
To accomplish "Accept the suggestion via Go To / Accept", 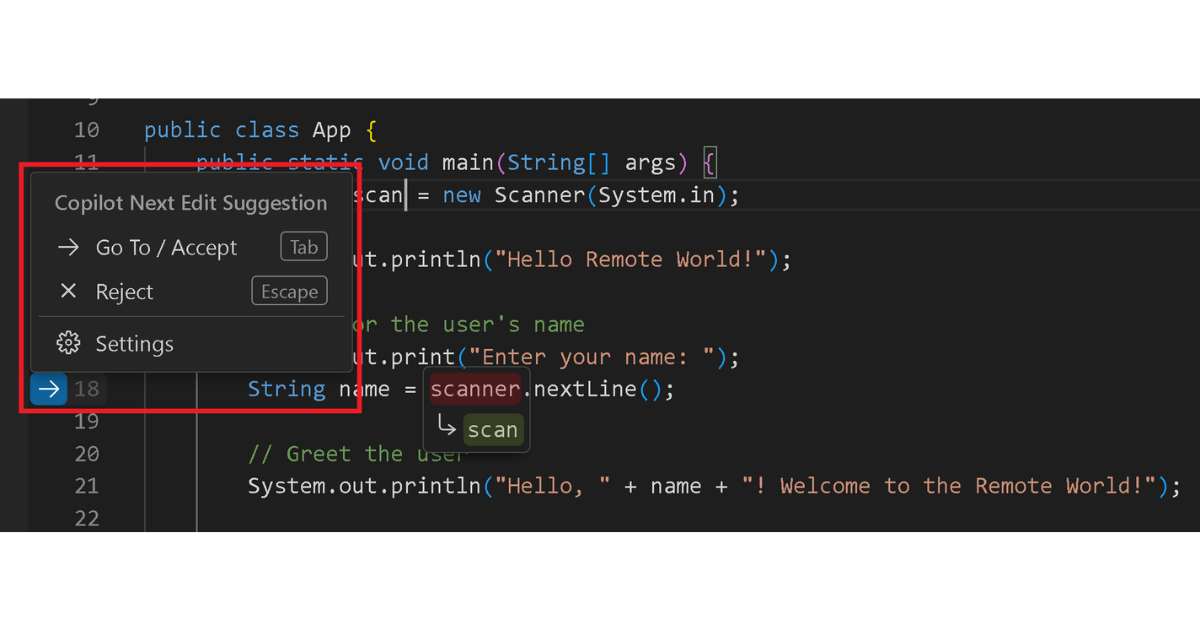I will (x=166, y=247).
